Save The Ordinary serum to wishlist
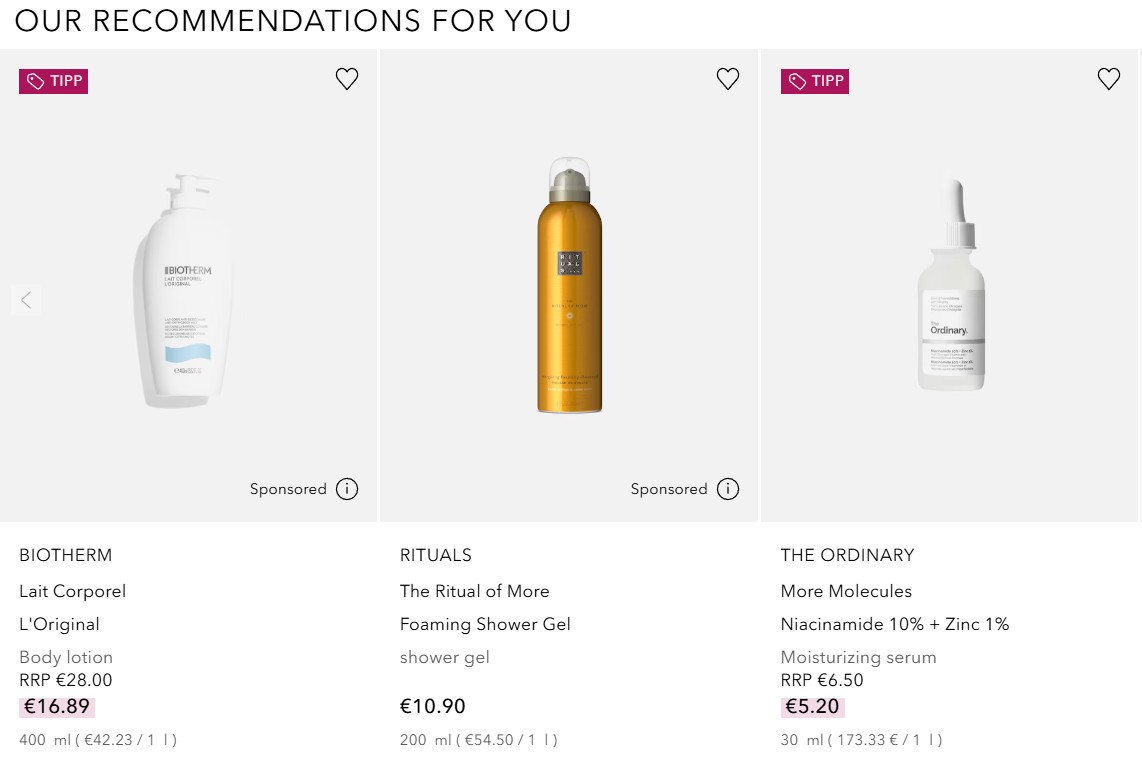Screen dimensions: 1142x770 tap(1109, 79)
